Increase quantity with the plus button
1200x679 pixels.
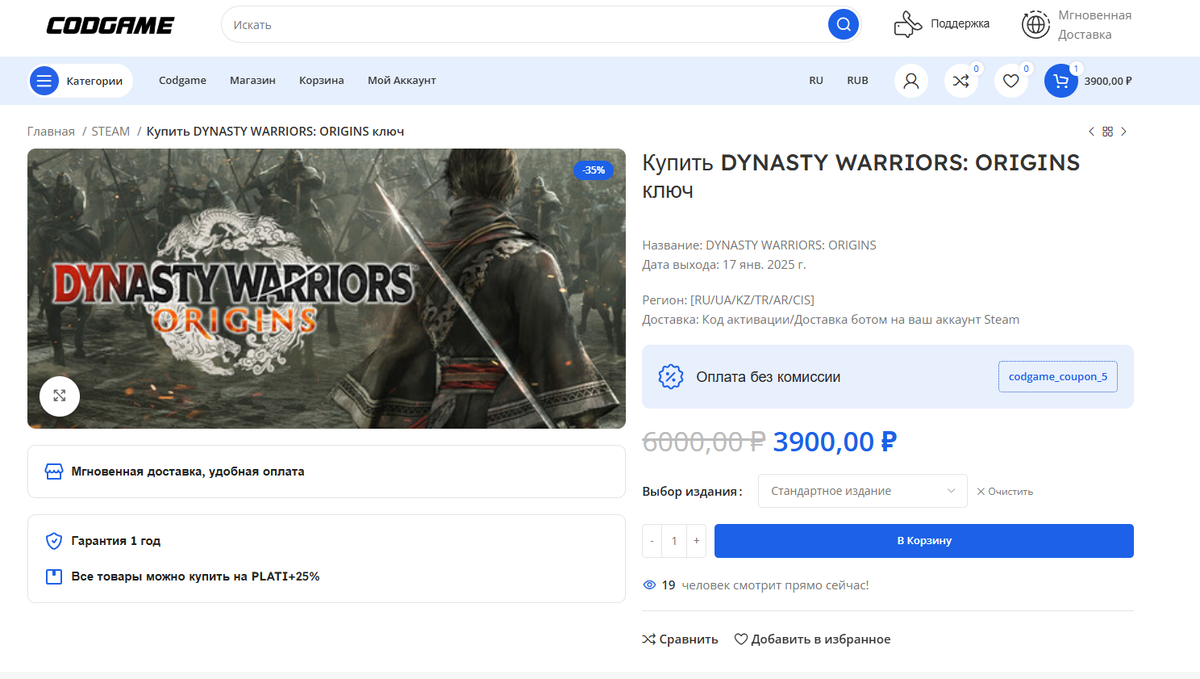[697, 541]
